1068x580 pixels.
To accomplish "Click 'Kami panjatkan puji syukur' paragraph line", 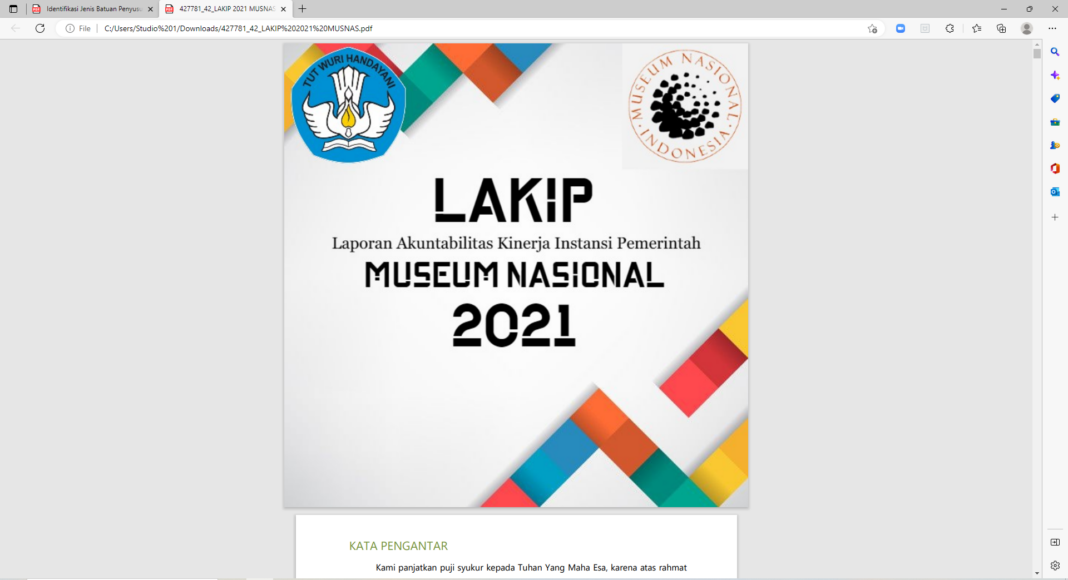I will [531, 568].
